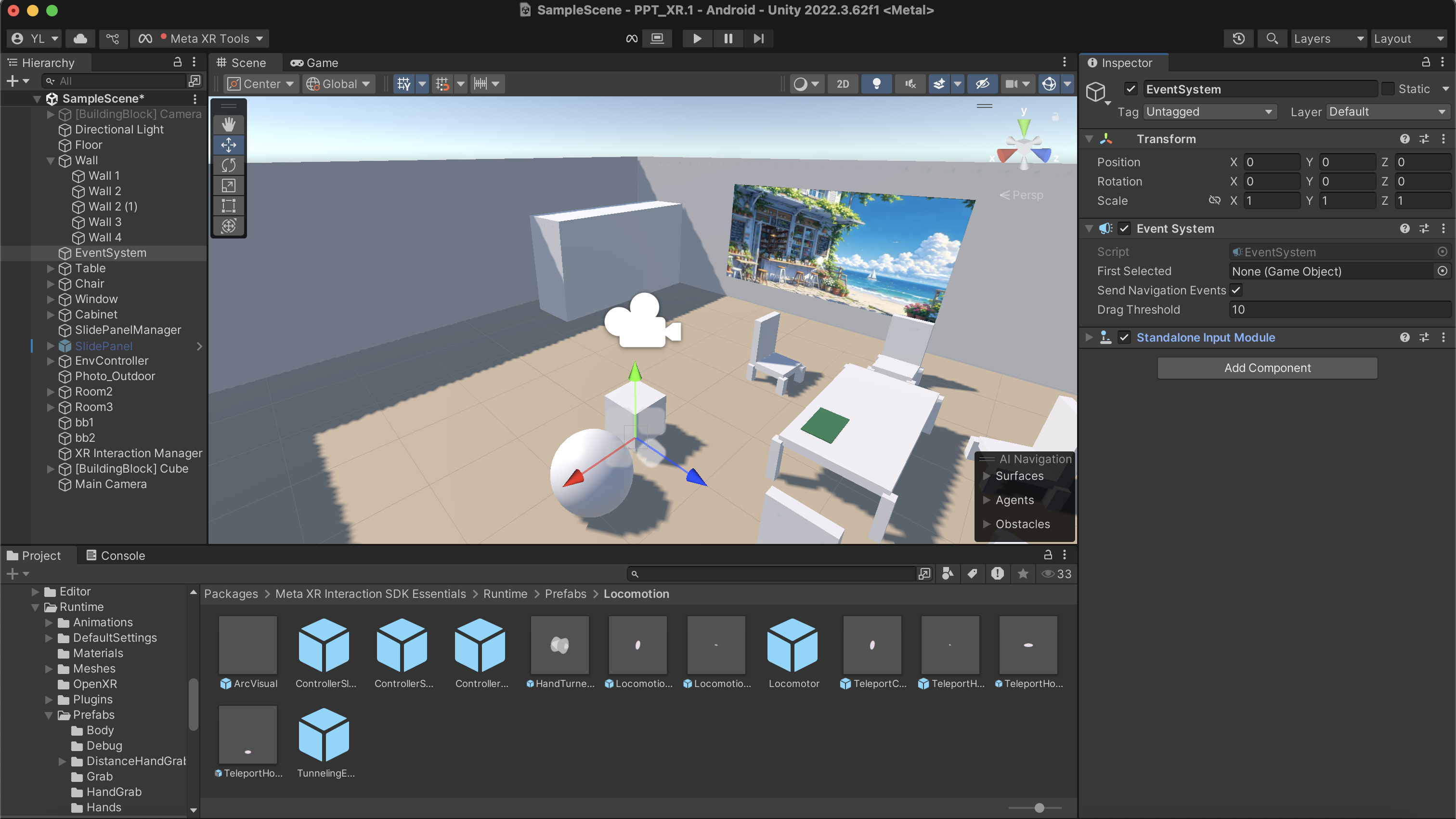Adjust the project icon size slider
The image size is (1456, 819).
point(1039,808)
